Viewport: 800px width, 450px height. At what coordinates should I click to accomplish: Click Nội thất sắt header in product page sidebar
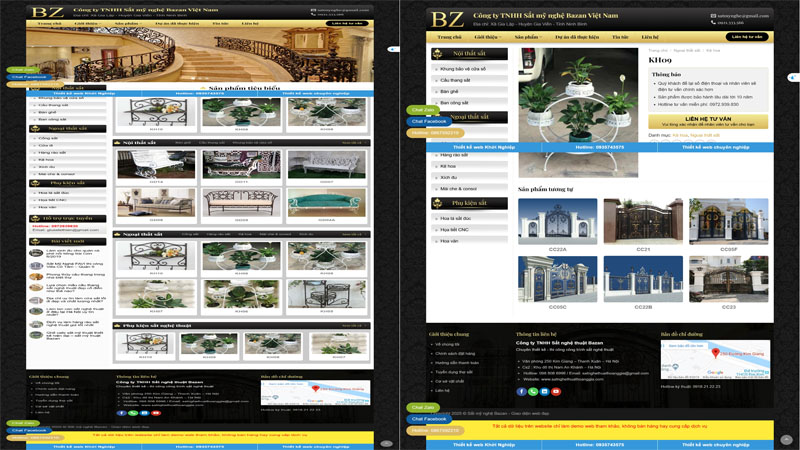point(469,54)
